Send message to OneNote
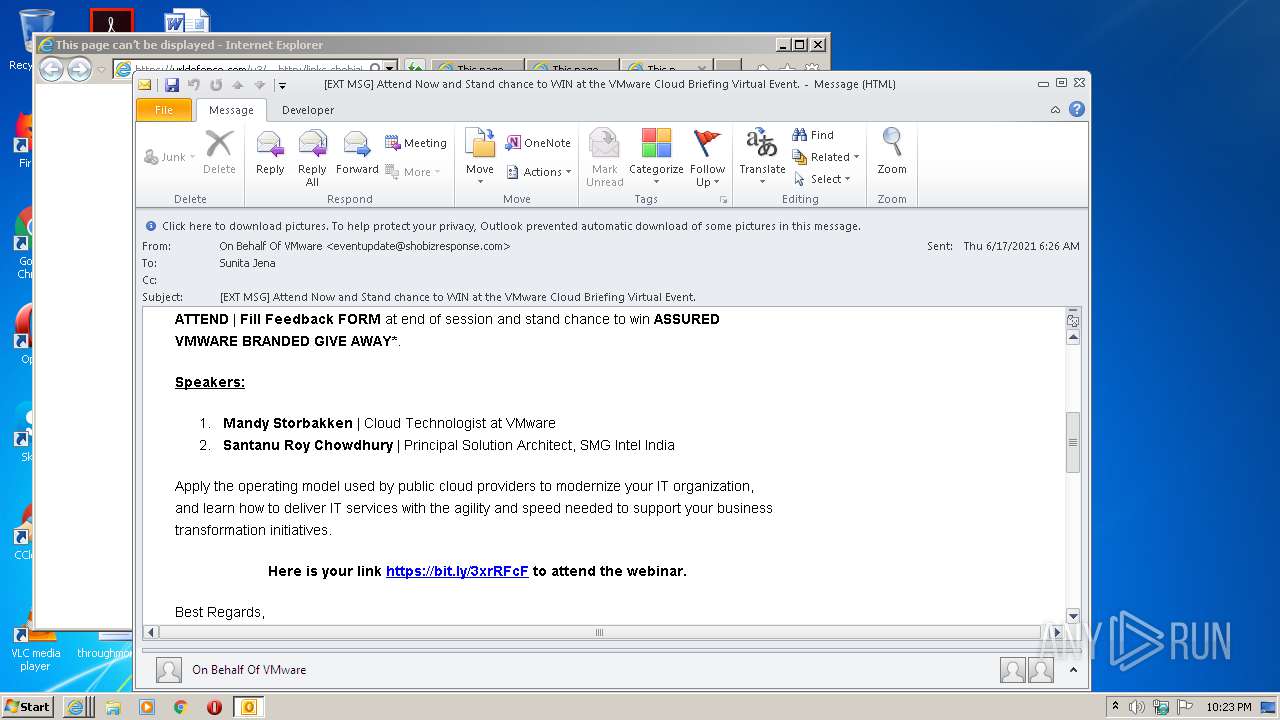1280x720 pixels. pyautogui.click(x=538, y=143)
